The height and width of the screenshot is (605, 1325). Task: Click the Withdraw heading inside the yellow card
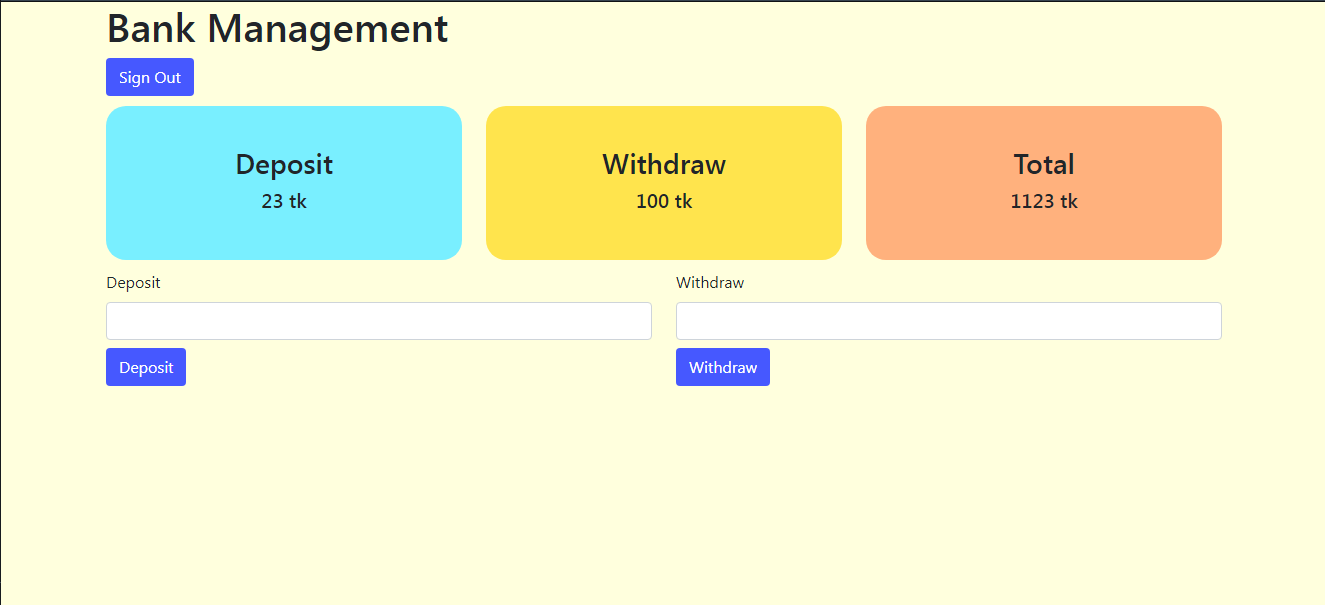coord(663,164)
